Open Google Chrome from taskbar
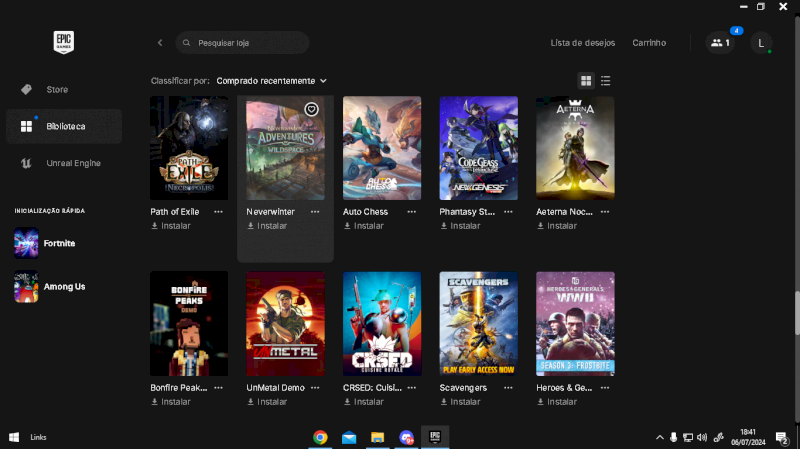This screenshot has height=449, width=800. pyautogui.click(x=320, y=437)
